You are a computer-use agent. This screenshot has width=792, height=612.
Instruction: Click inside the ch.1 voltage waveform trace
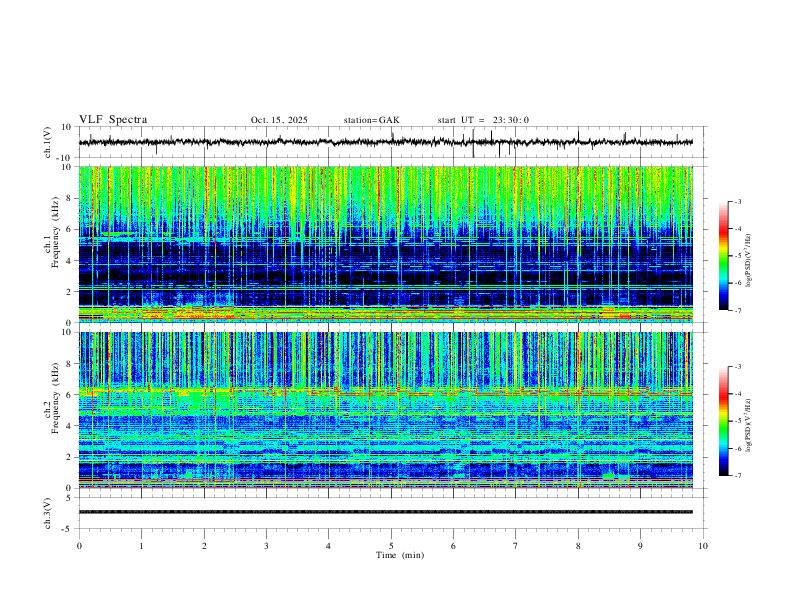[x=386, y=142]
